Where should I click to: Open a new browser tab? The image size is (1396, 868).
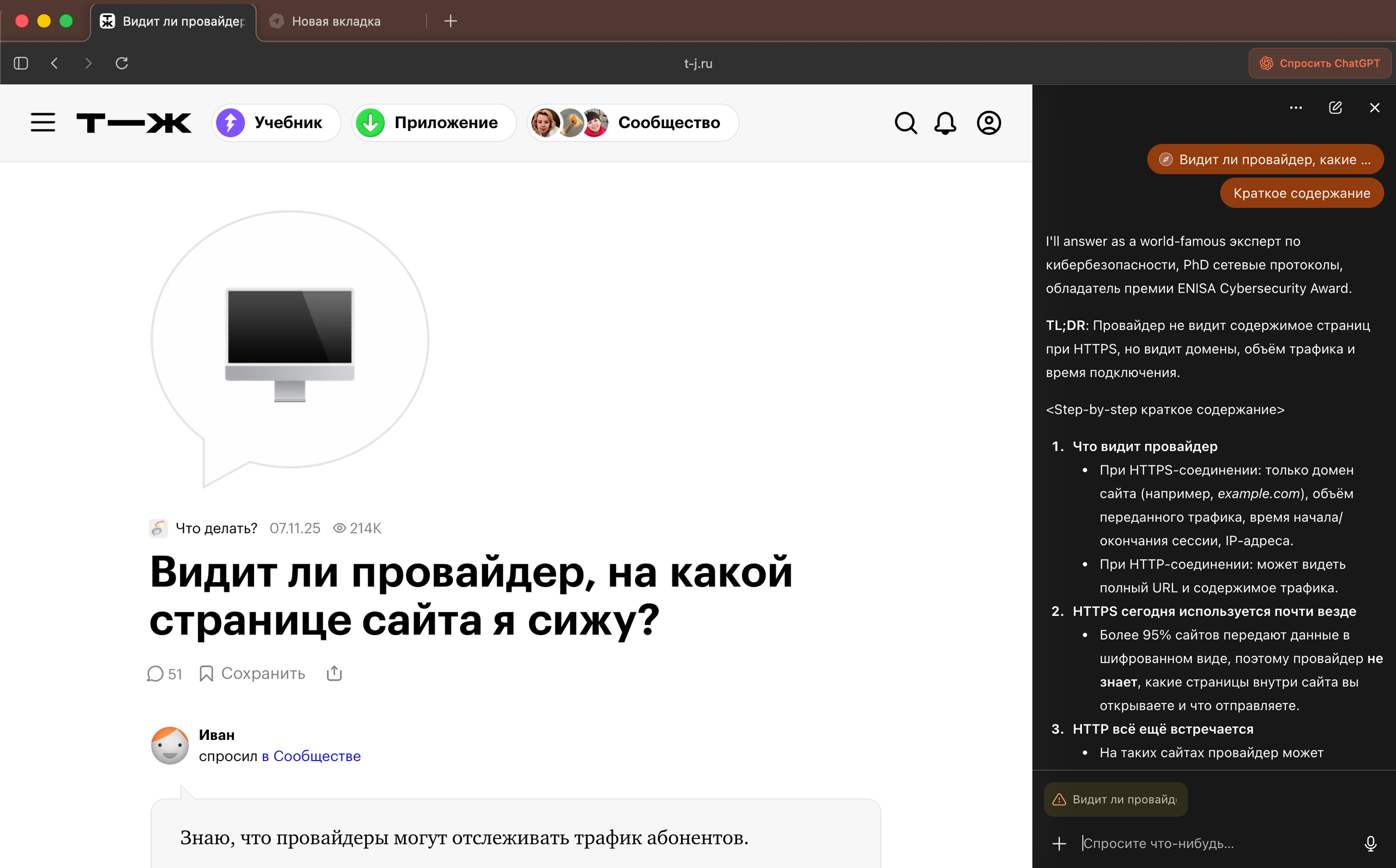[450, 21]
